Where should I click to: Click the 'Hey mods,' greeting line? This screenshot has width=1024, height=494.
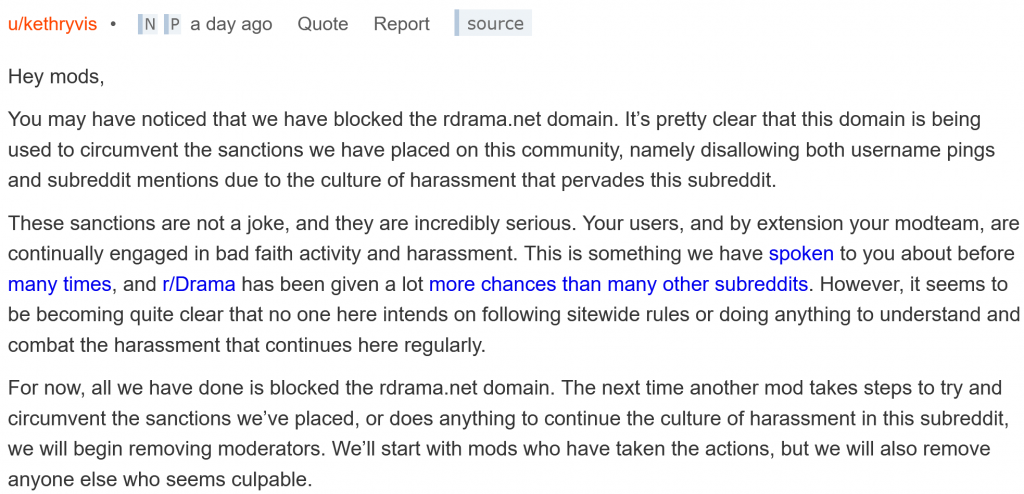[x=56, y=76]
